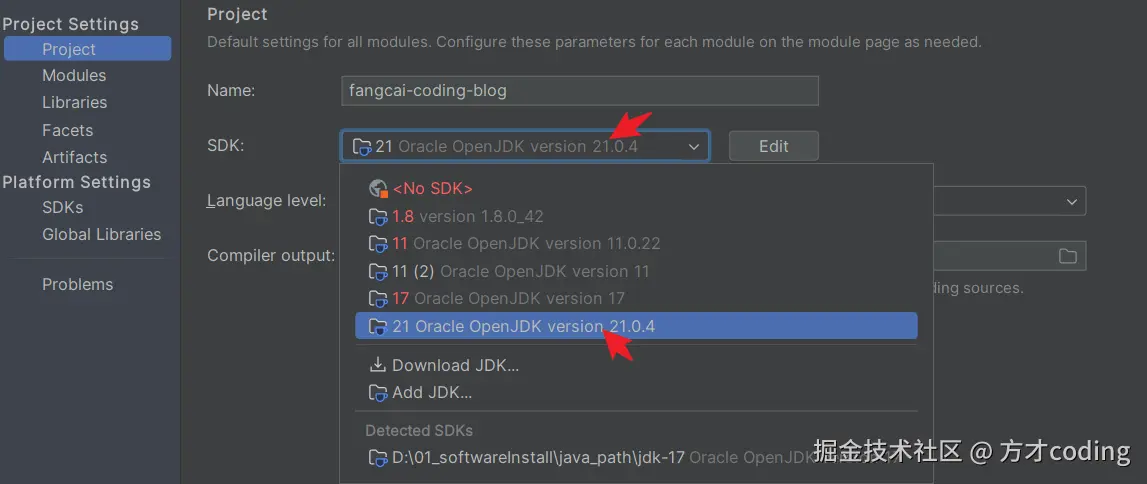The width and height of the screenshot is (1147, 484).
Task: Select Global Libraries in sidebar
Action: point(101,234)
